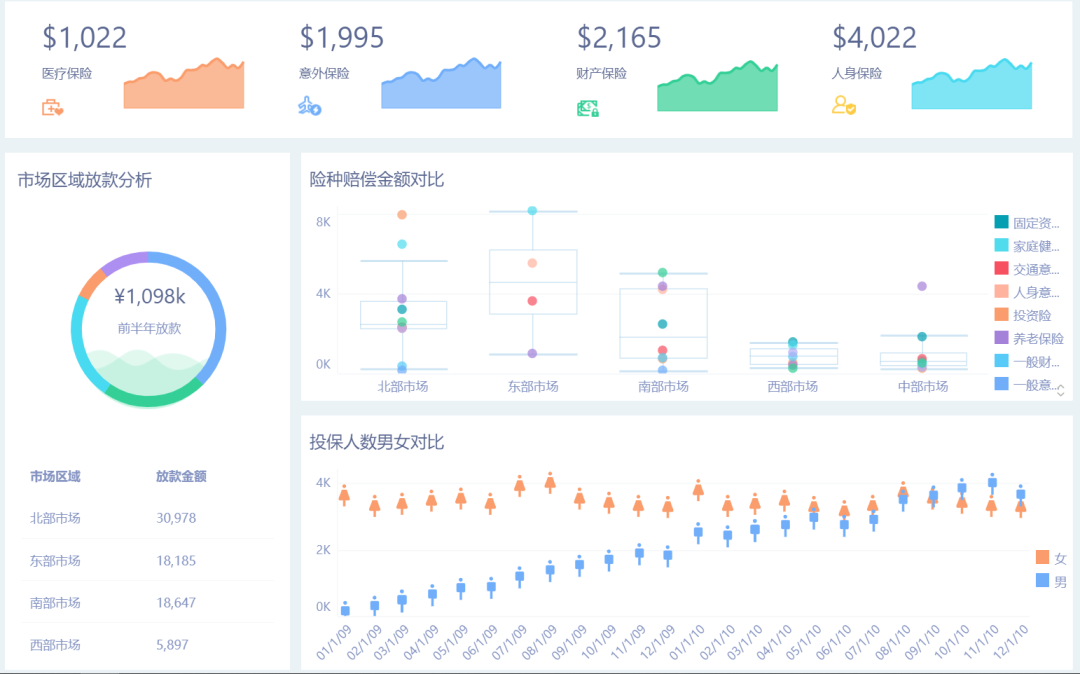
Task: Sort the table by 市场区域 header
Action: click(x=55, y=476)
